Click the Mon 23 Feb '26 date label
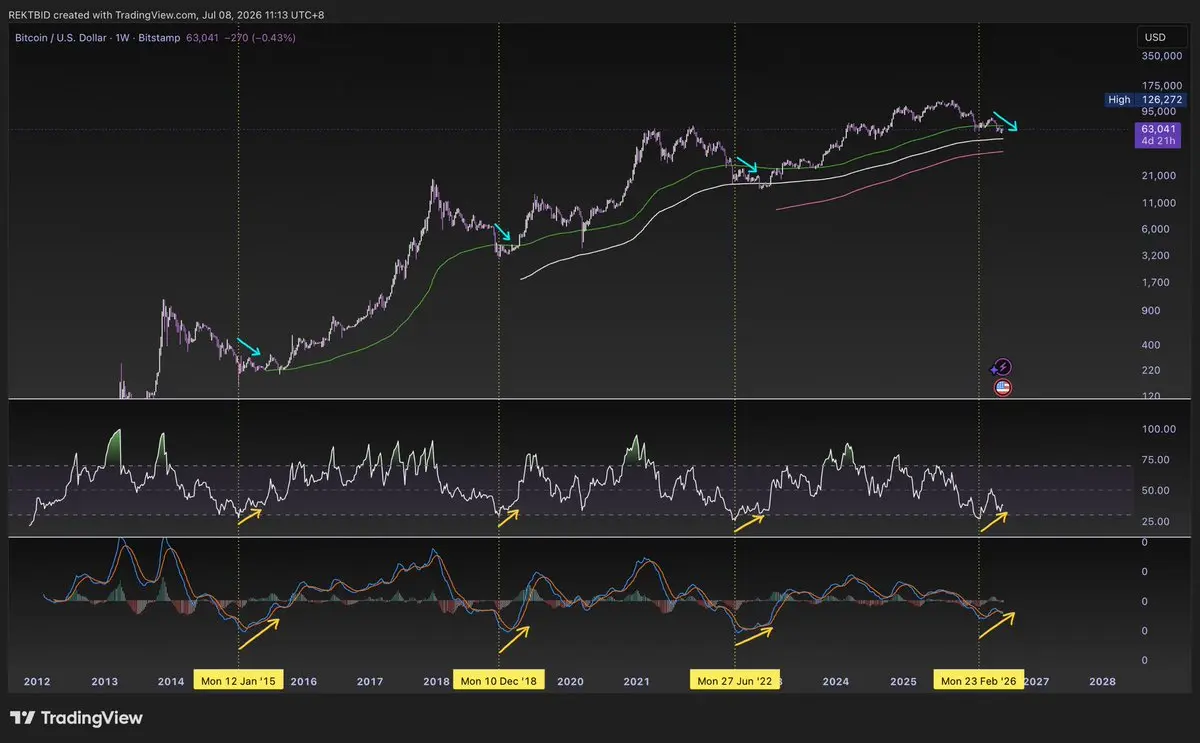Image resolution: width=1200 pixels, height=743 pixels. click(x=978, y=681)
